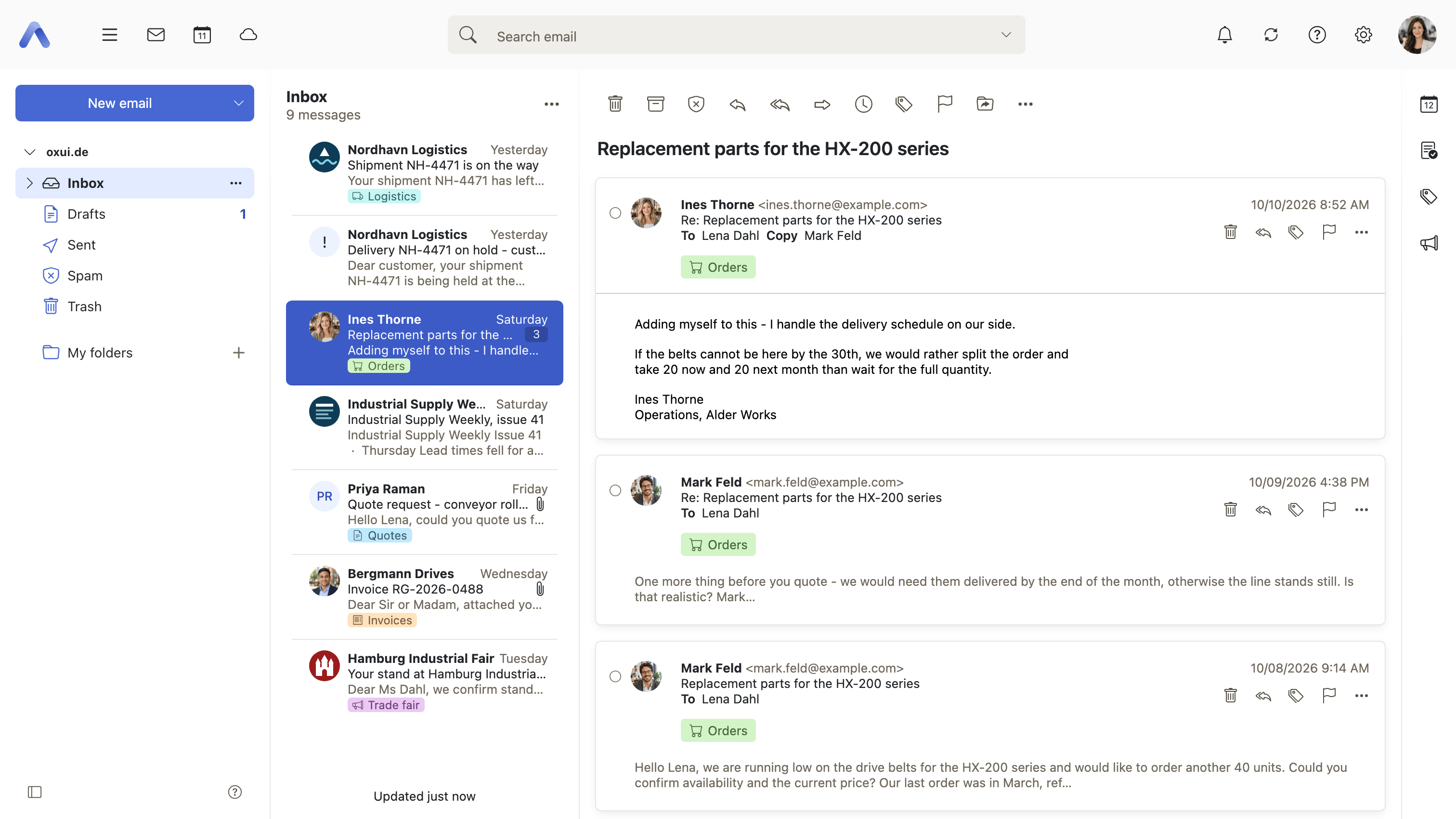Click the Orders label on Ines's message

pyautogui.click(x=718, y=267)
